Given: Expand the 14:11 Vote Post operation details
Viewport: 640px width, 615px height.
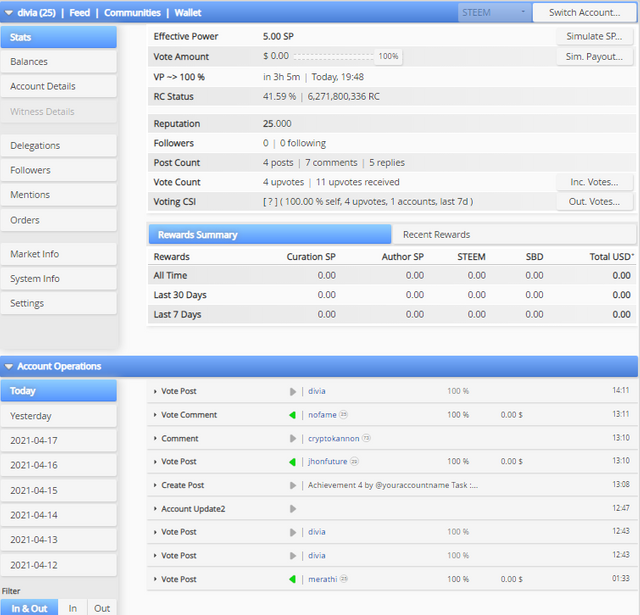Looking at the screenshot, I should [155, 391].
